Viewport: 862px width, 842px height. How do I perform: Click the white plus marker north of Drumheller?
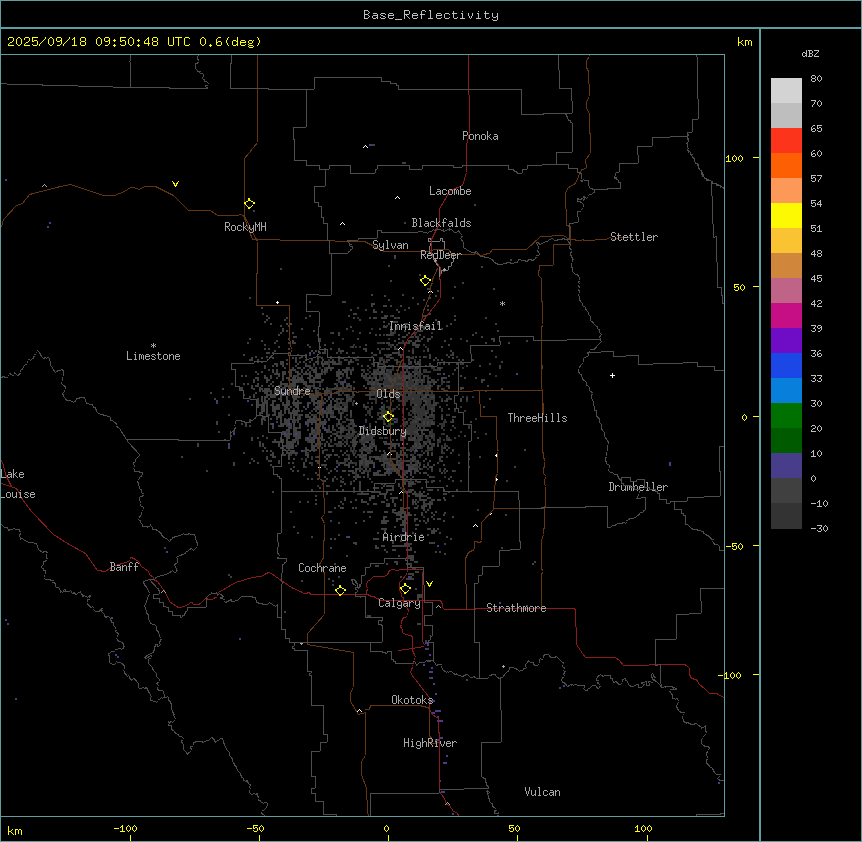(x=613, y=375)
